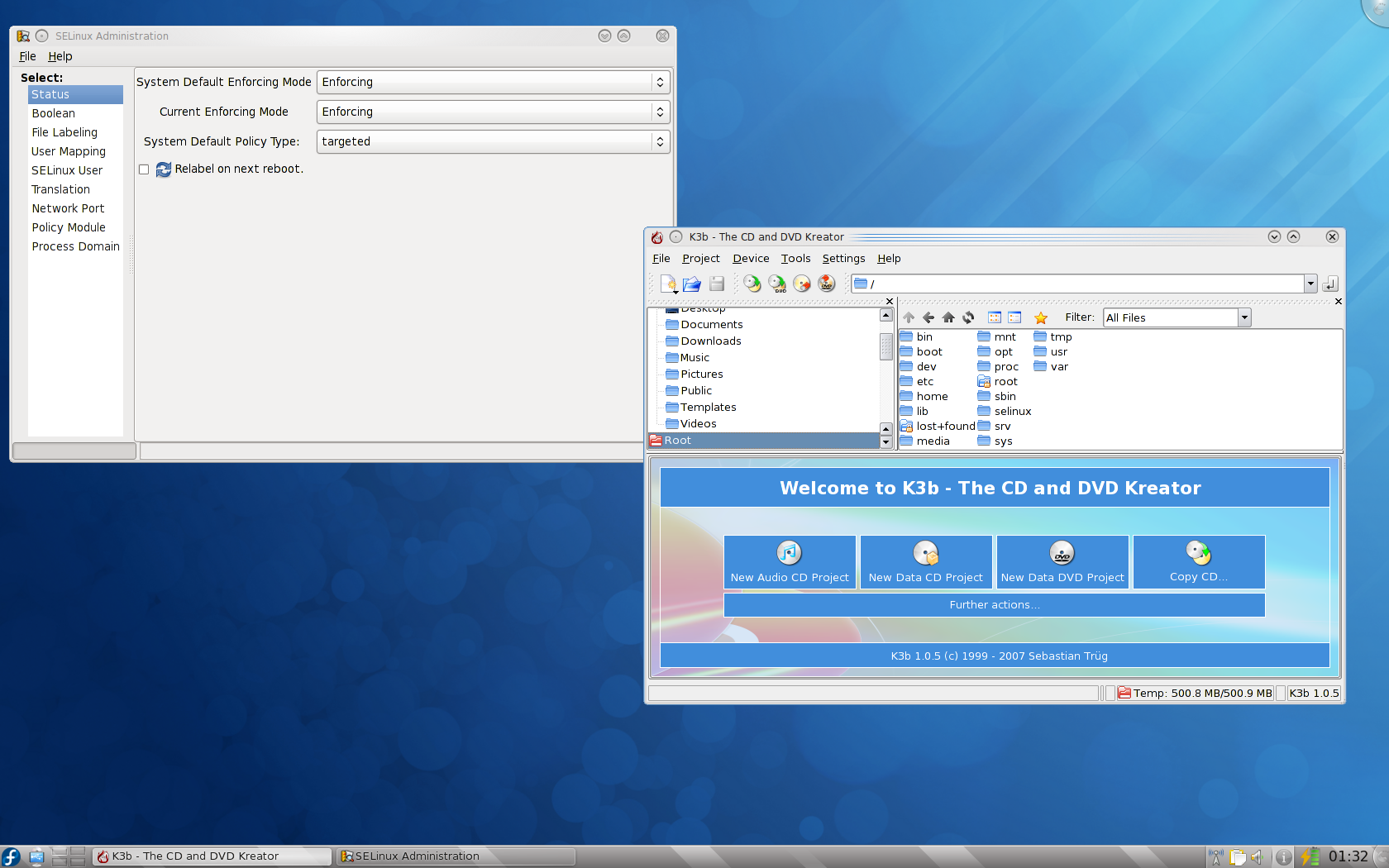
Task: Open the All Files filter dropdown
Action: [x=1177, y=317]
